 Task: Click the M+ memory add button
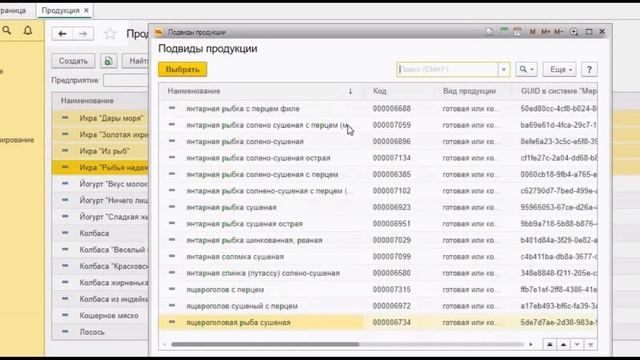pos(546,32)
